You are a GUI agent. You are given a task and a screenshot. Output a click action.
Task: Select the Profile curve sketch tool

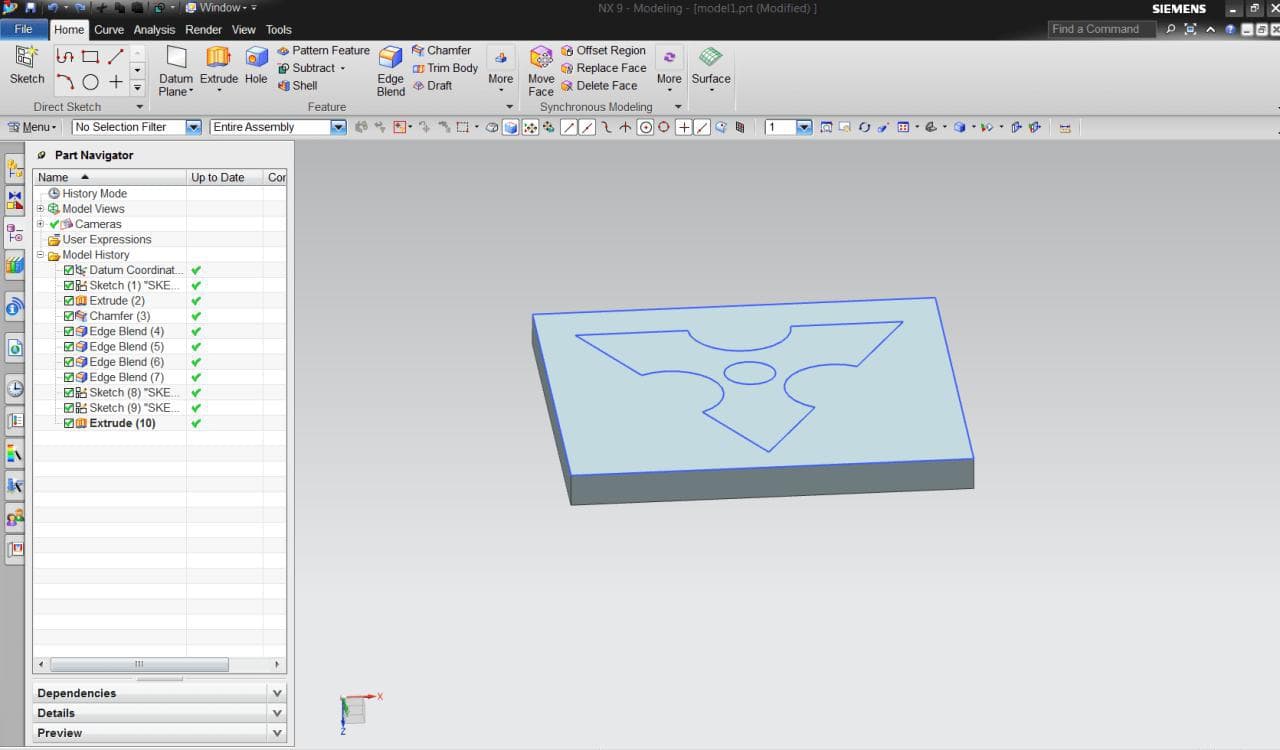(65, 57)
